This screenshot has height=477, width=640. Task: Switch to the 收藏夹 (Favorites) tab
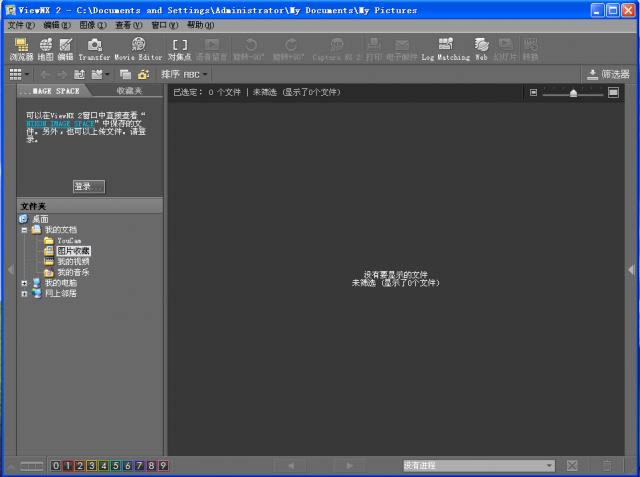(x=129, y=91)
